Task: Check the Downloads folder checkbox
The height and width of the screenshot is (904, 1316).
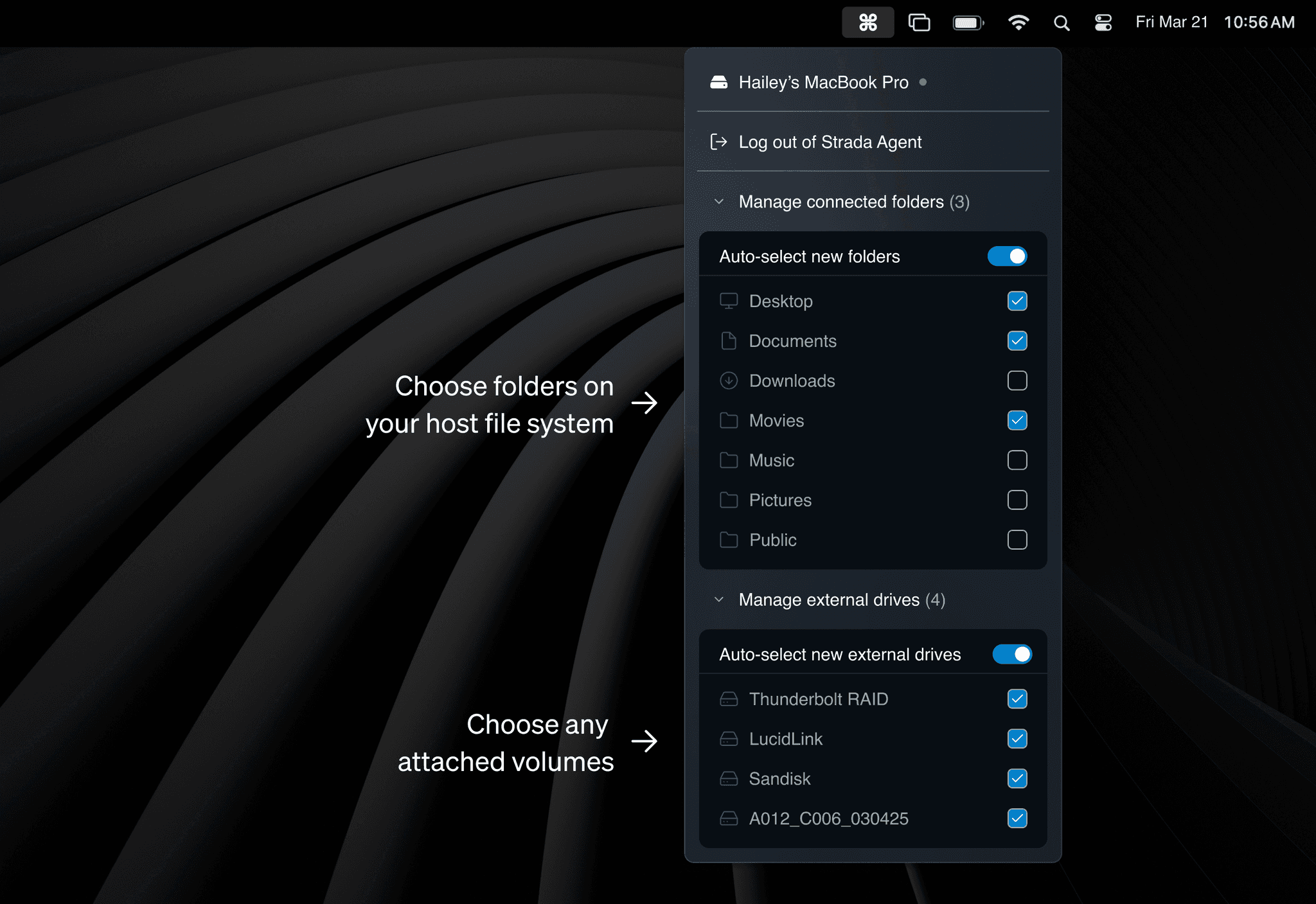Action: point(1017,380)
